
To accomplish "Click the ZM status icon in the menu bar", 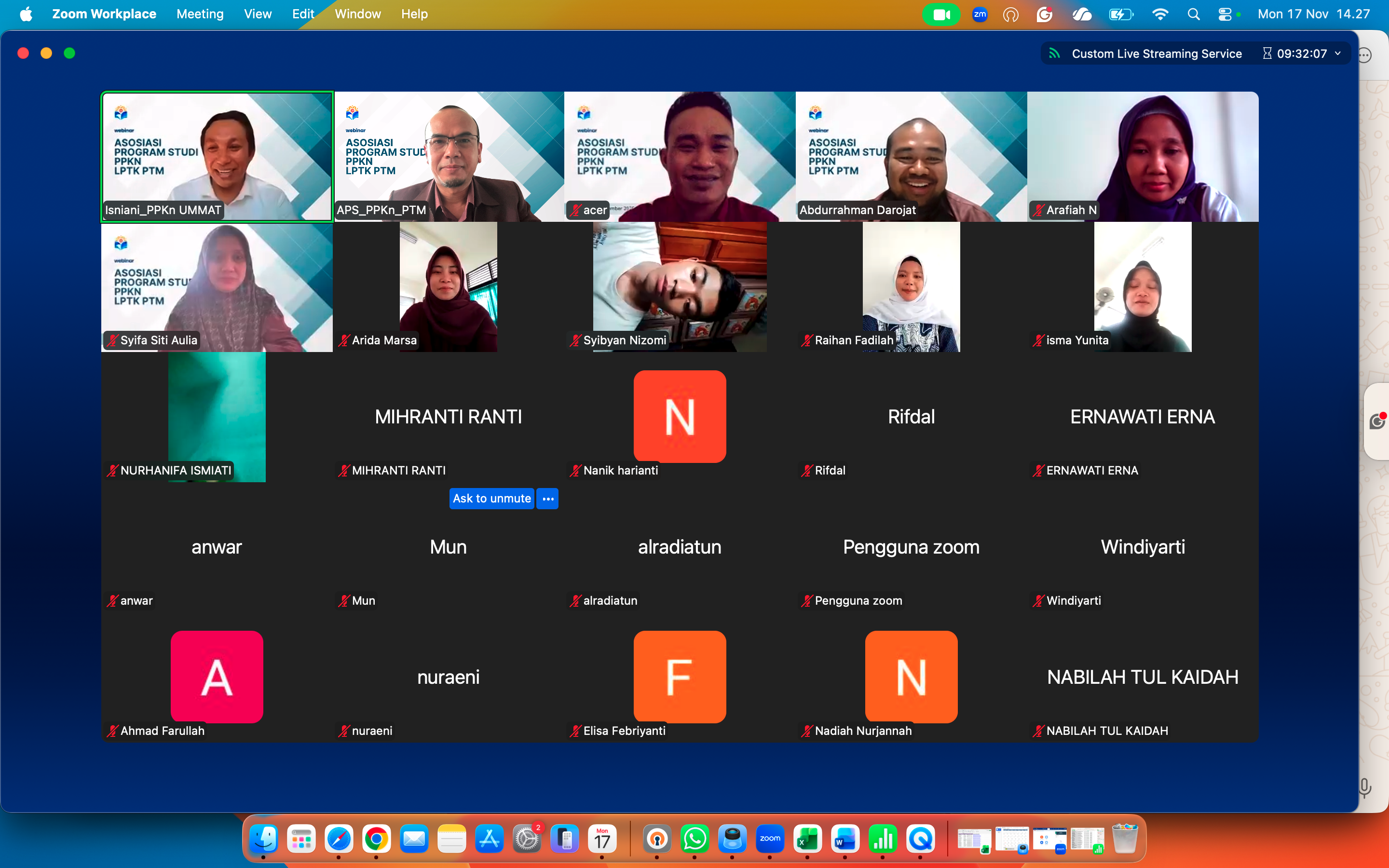I will [x=980, y=14].
